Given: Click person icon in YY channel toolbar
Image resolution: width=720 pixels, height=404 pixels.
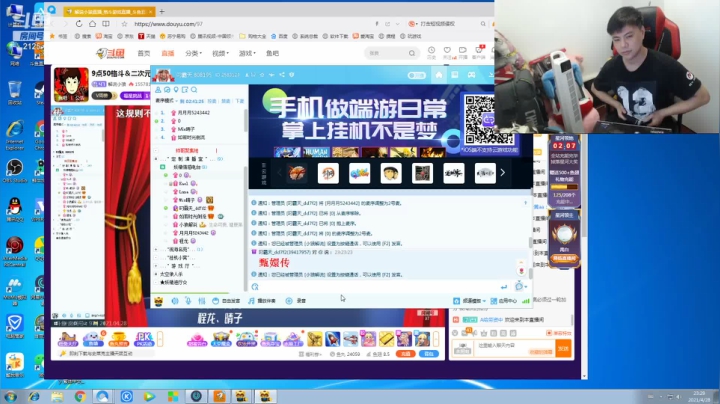Looking at the screenshot, I should [x=158, y=90].
